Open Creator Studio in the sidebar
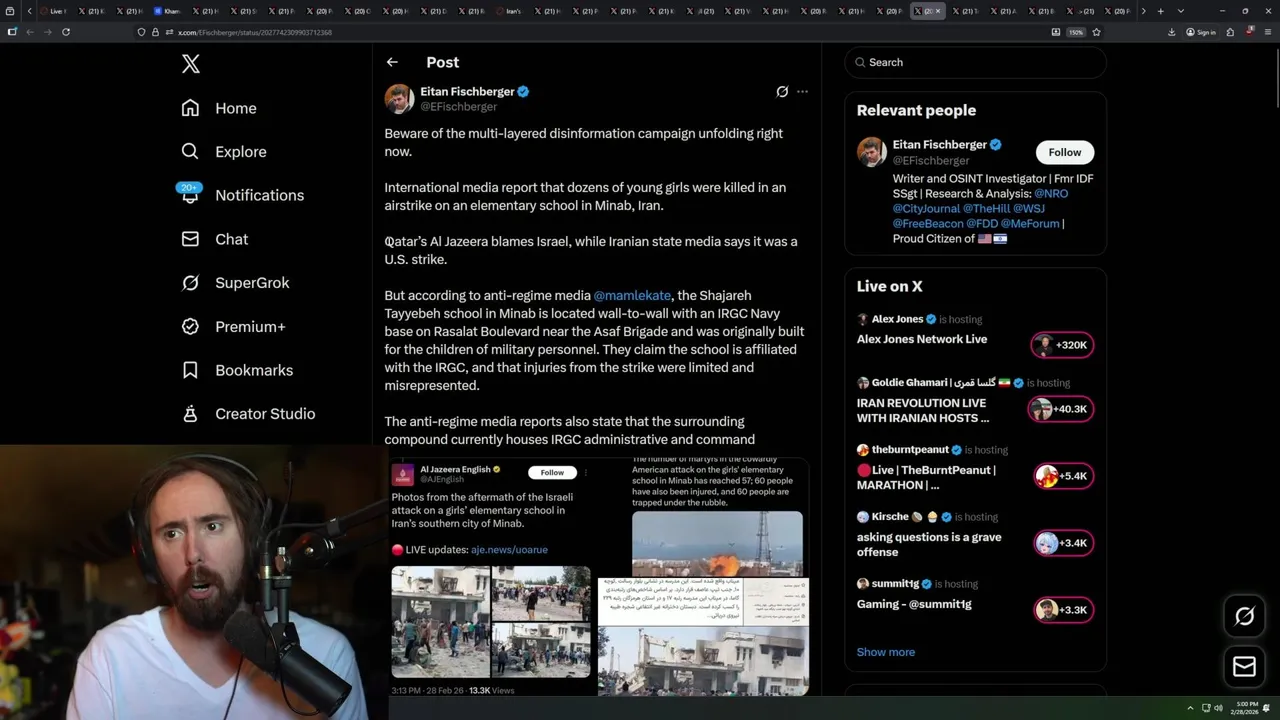Image resolution: width=1280 pixels, height=720 pixels. 248,414
